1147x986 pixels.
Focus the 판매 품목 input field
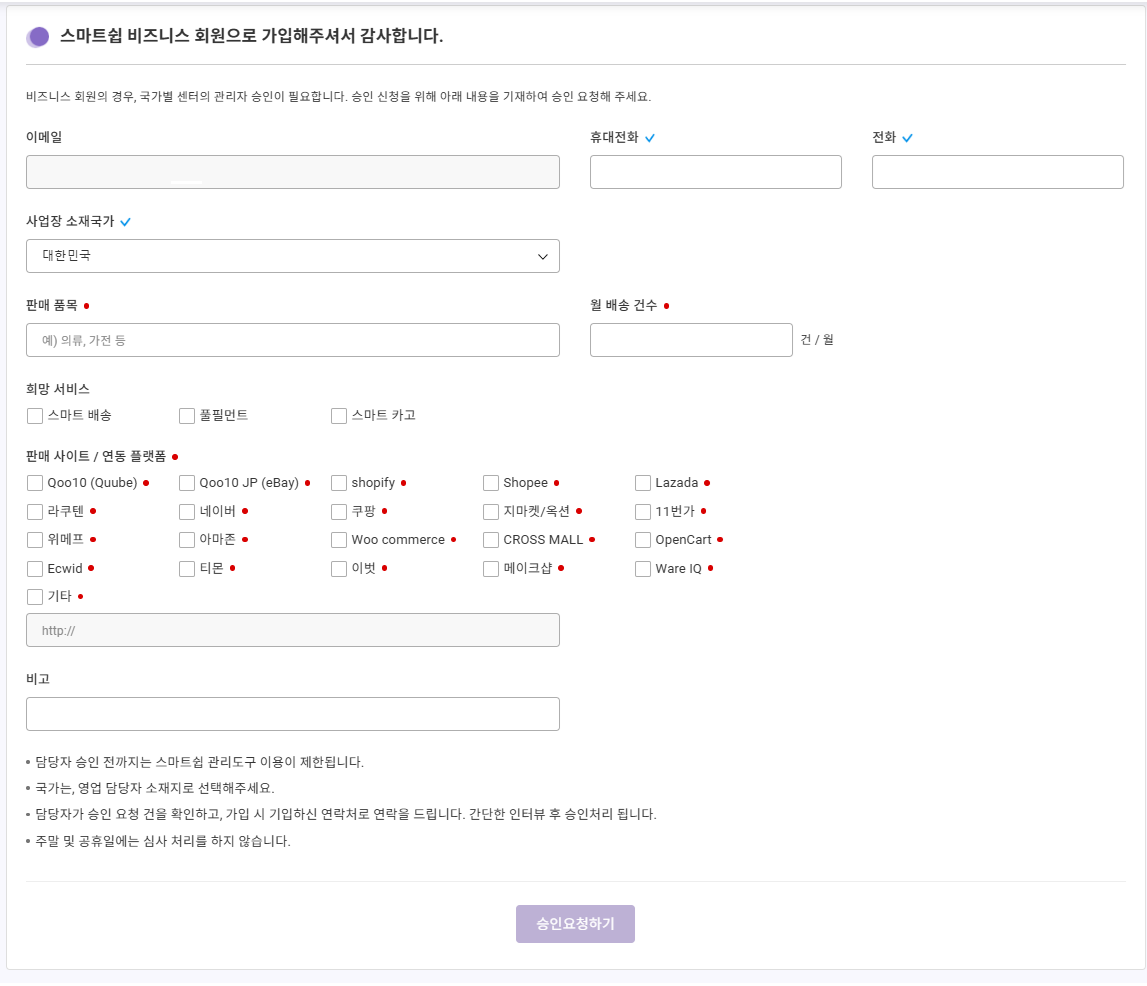pos(293,340)
